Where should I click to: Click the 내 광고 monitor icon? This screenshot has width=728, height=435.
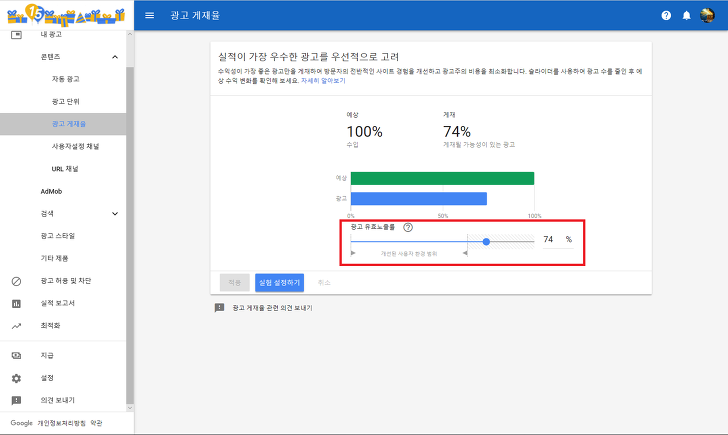coord(16,35)
